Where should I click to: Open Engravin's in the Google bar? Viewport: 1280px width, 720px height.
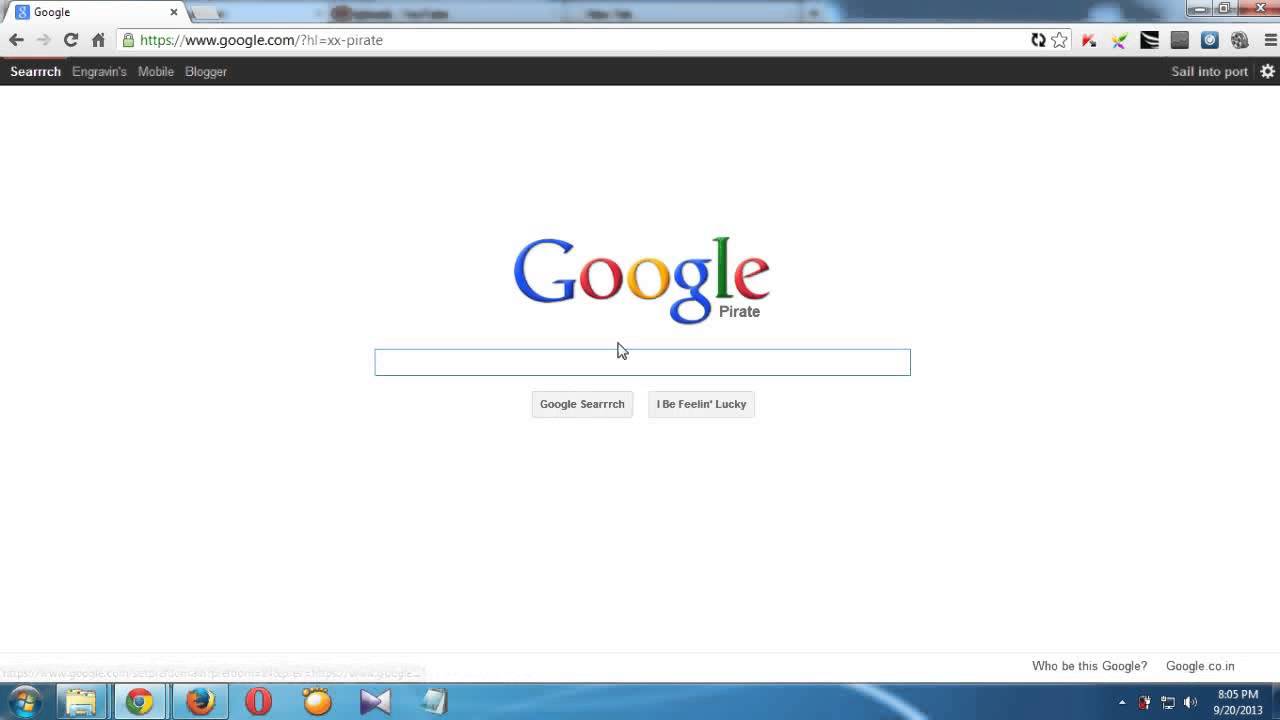[x=99, y=71]
